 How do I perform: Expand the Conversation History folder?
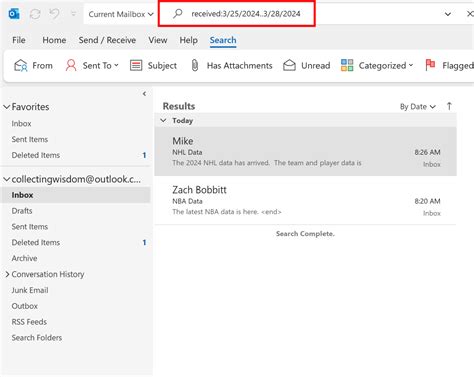click(x=7, y=274)
